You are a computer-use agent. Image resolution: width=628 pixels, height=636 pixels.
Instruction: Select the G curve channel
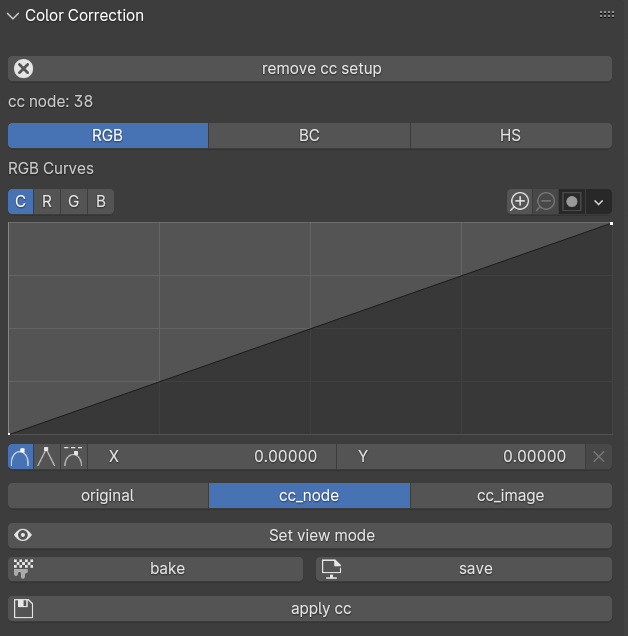point(74,202)
